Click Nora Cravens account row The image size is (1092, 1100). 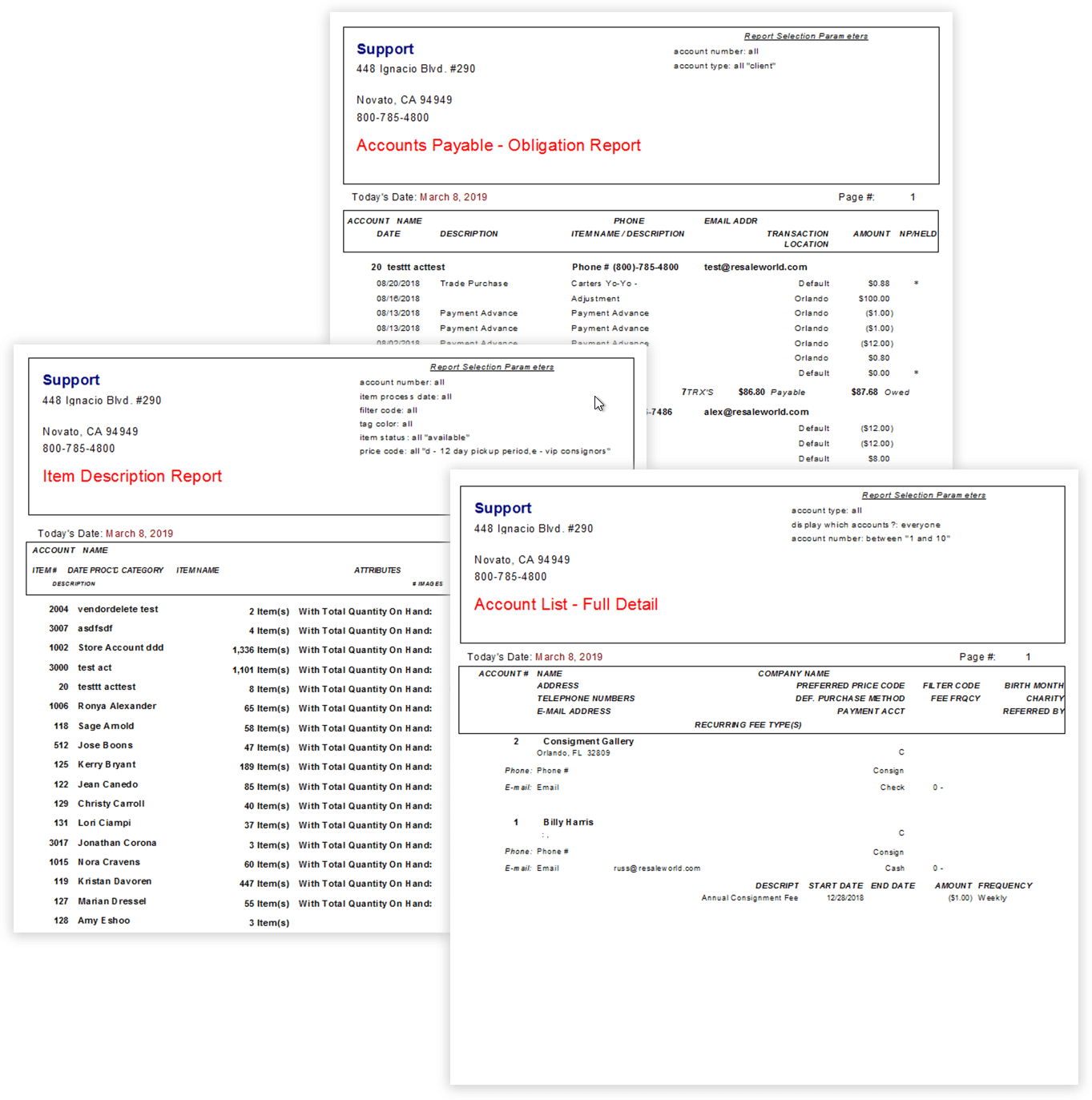95,863
